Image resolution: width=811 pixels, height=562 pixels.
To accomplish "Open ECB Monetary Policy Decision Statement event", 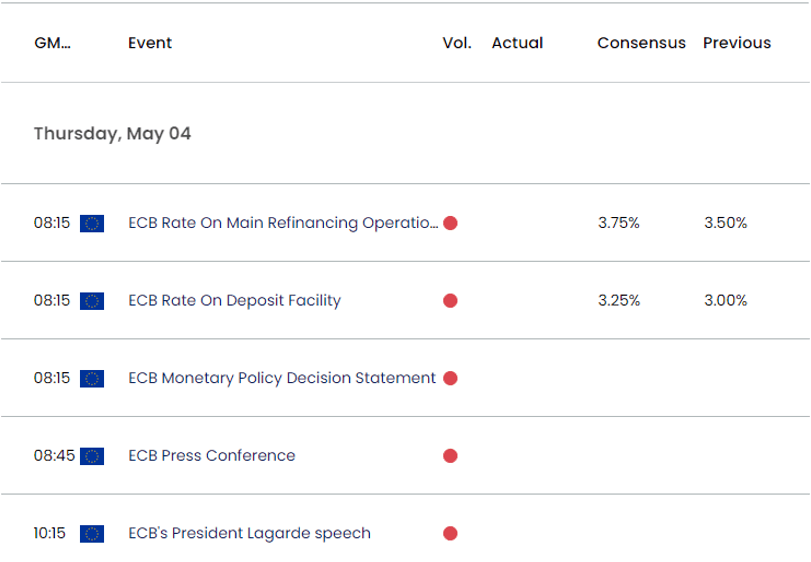I will click(282, 378).
